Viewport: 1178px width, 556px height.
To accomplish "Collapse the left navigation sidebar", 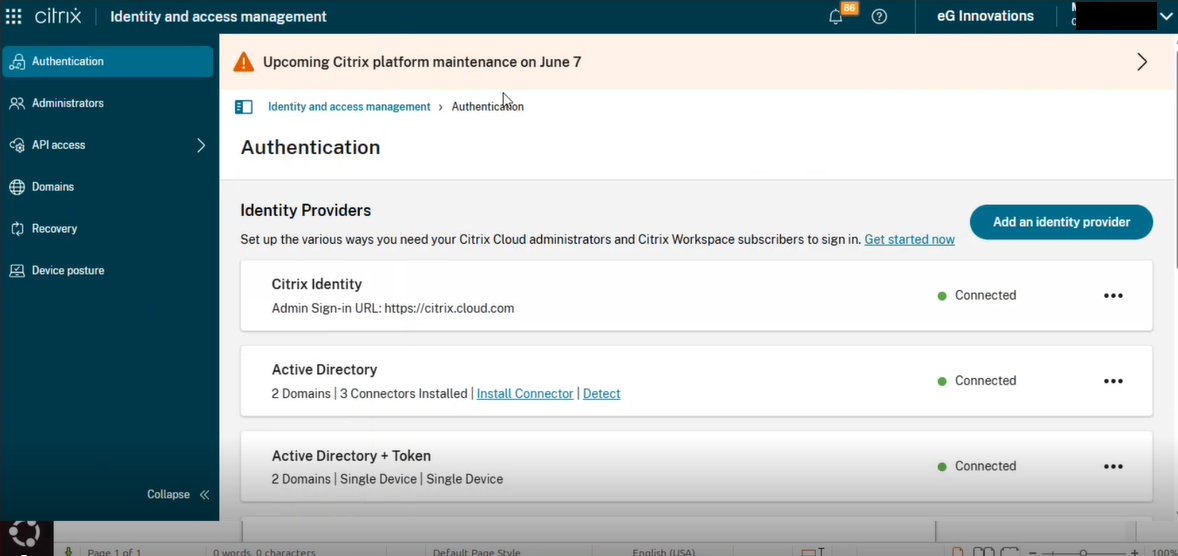I will click(x=178, y=494).
